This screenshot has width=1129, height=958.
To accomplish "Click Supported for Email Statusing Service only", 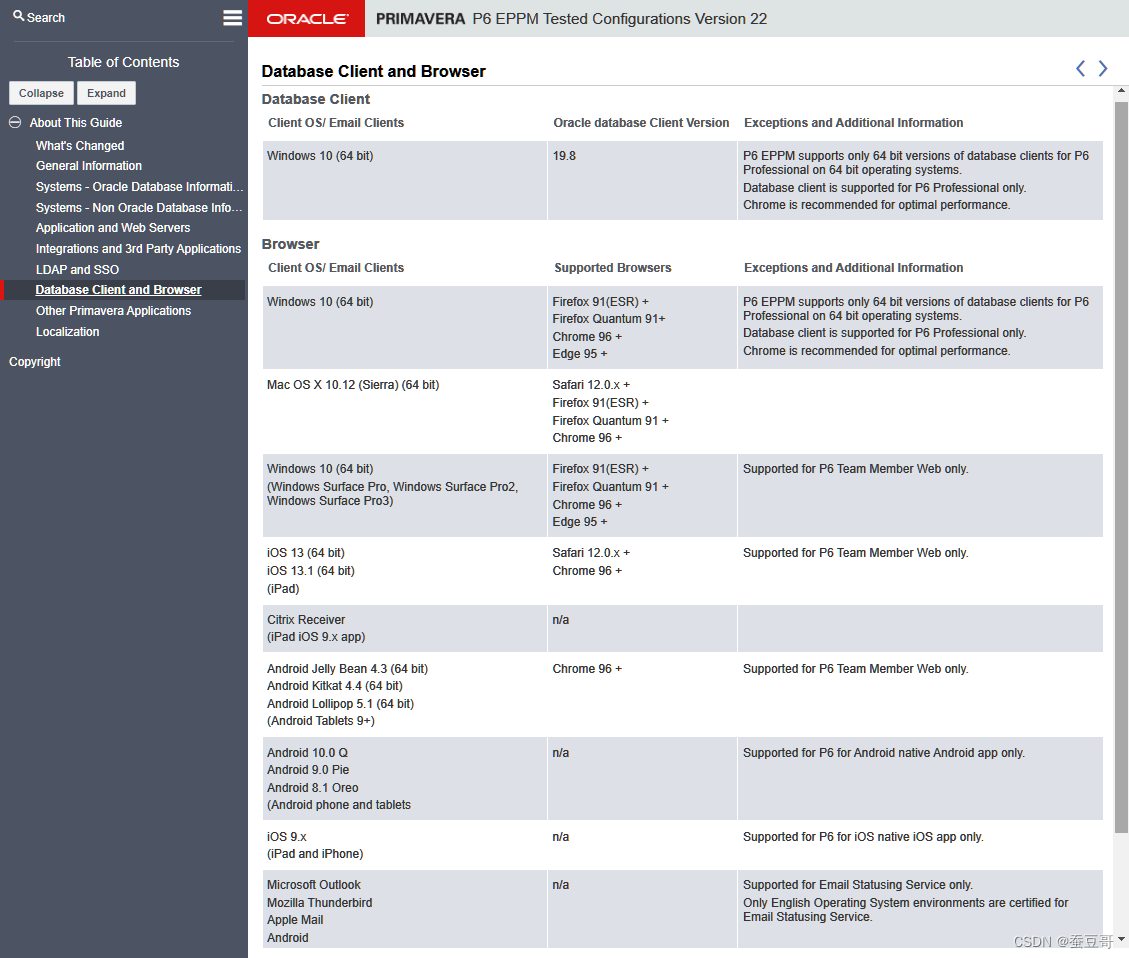I will (858, 885).
